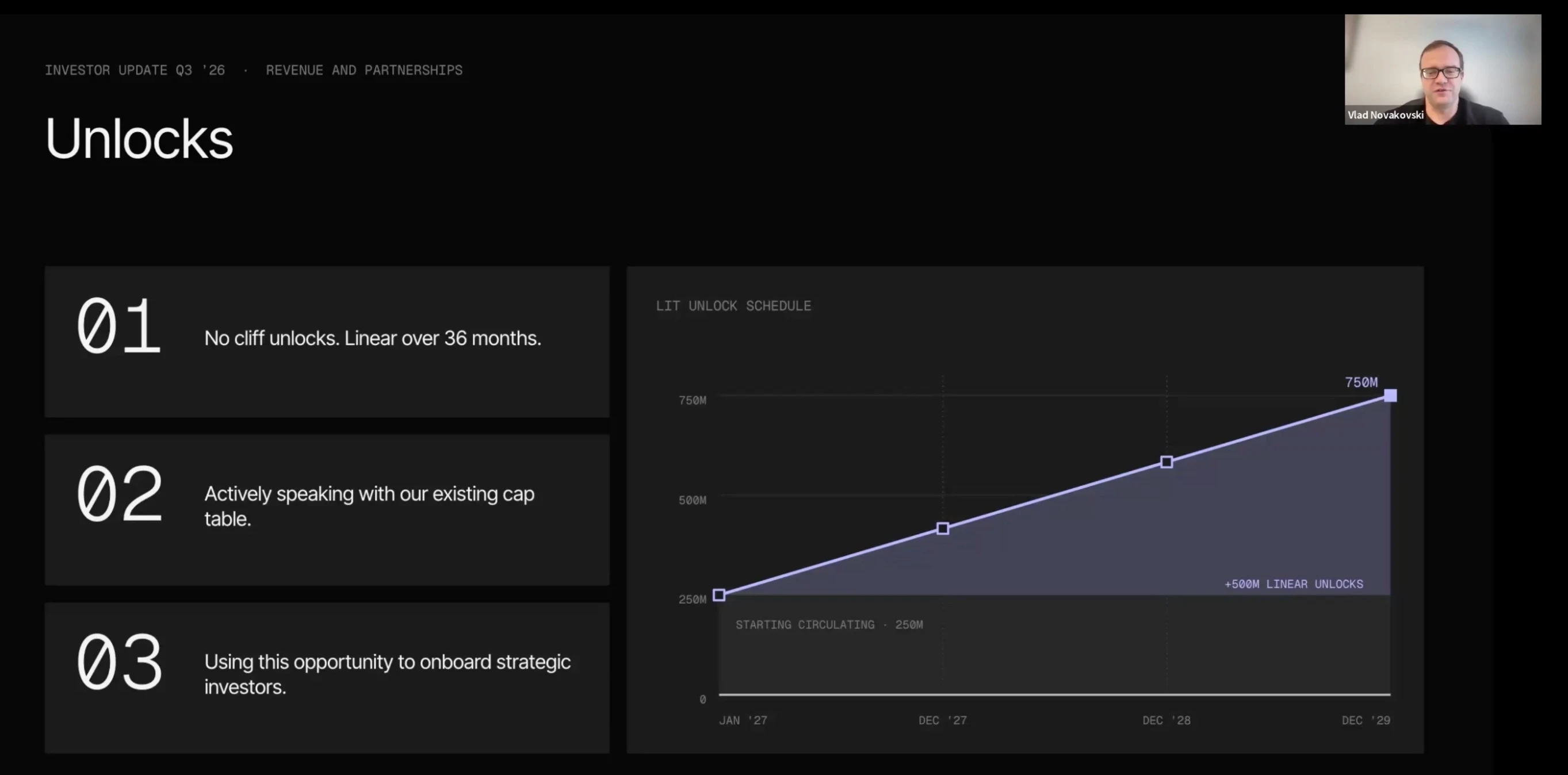Click the 500M y-axis label
The image size is (1568, 775).
[x=693, y=500]
